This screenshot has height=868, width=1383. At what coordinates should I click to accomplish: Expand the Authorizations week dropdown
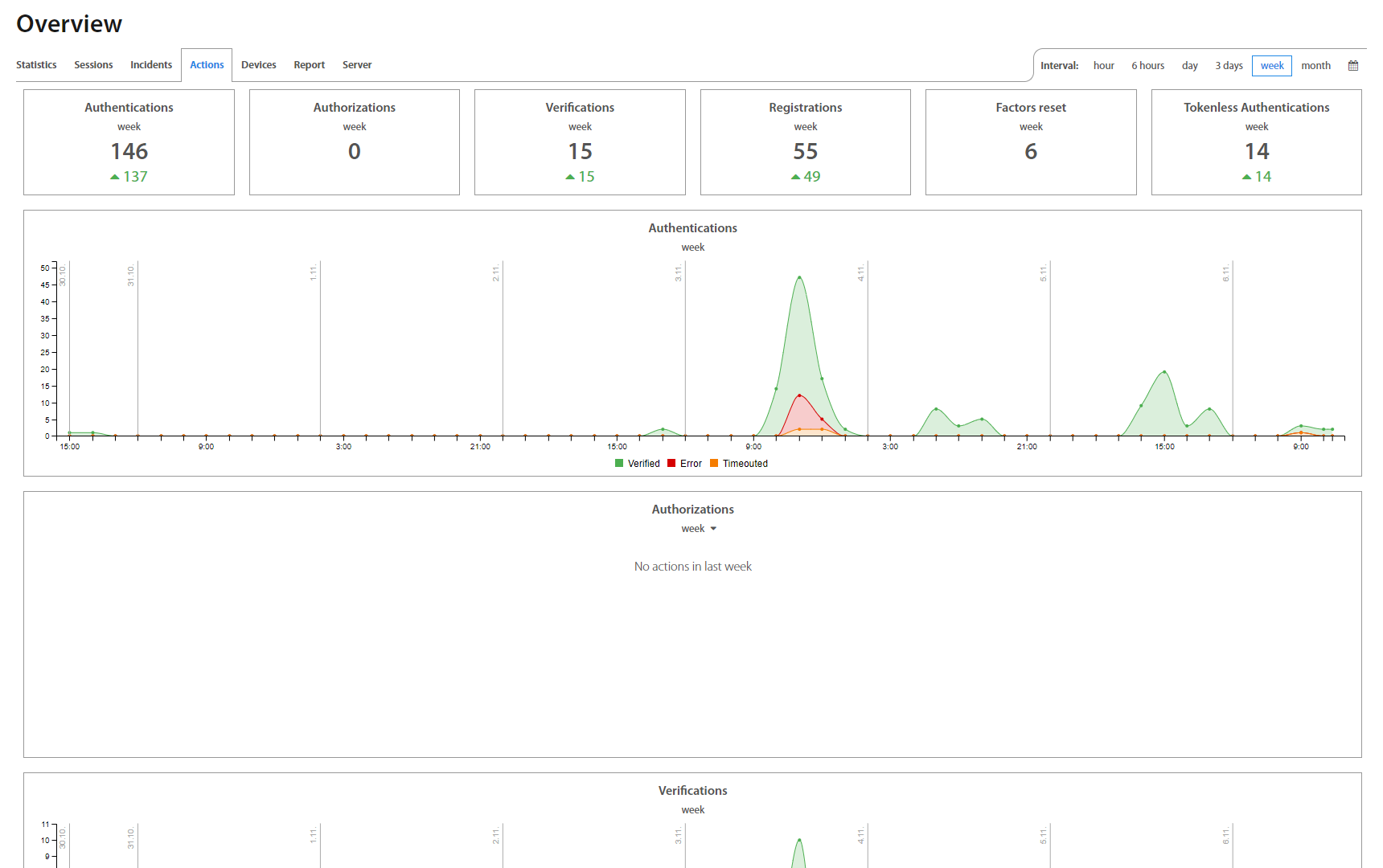[x=698, y=529]
